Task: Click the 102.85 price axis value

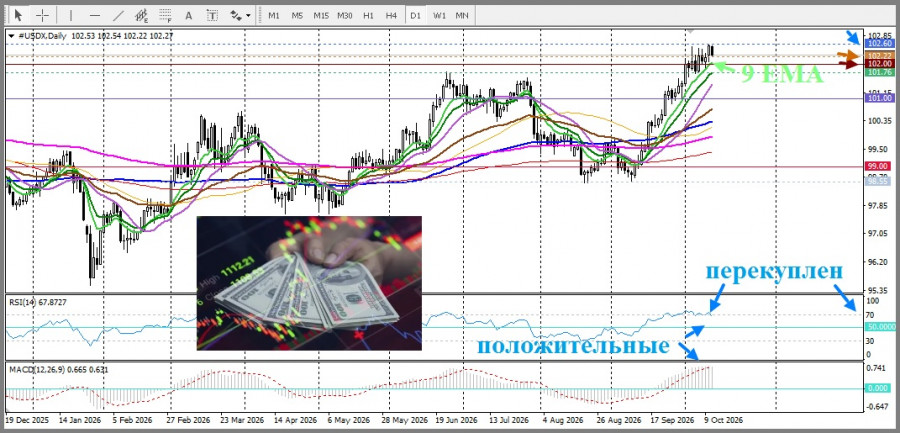Action: pos(879,35)
